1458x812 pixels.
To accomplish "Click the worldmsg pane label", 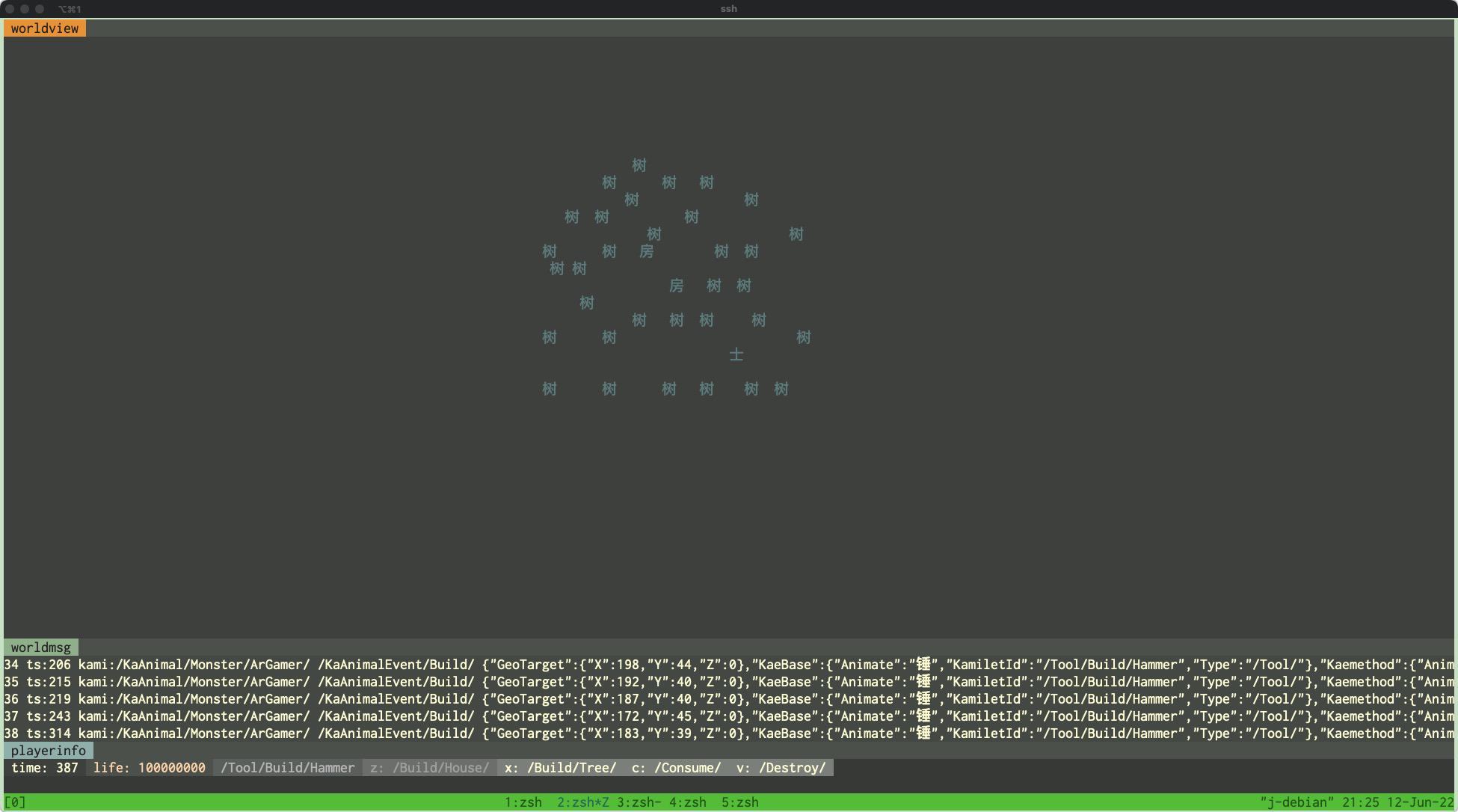I will [41, 648].
